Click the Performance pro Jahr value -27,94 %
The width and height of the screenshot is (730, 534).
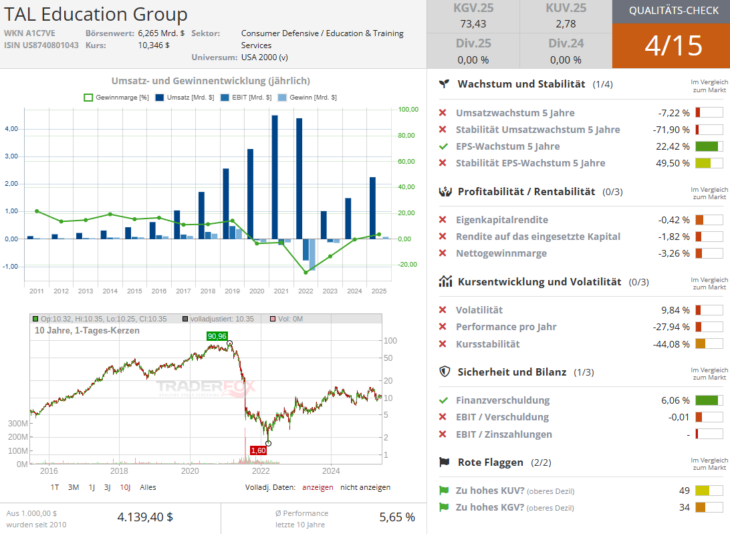[671, 327]
